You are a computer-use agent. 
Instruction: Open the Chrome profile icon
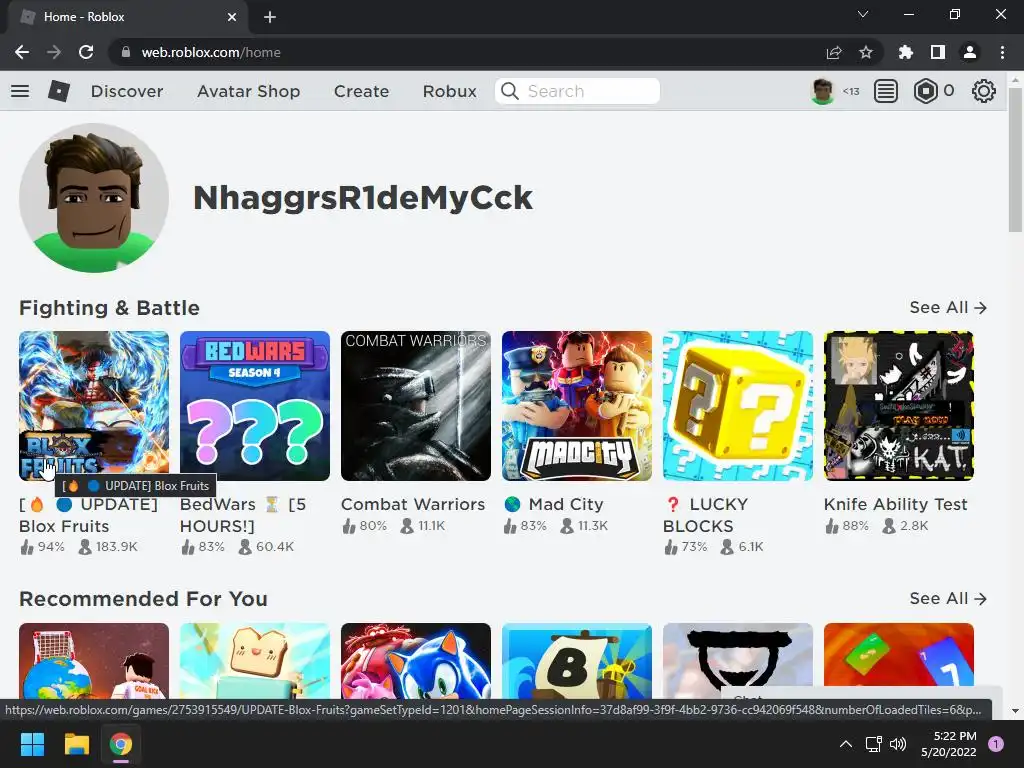point(970,52)
